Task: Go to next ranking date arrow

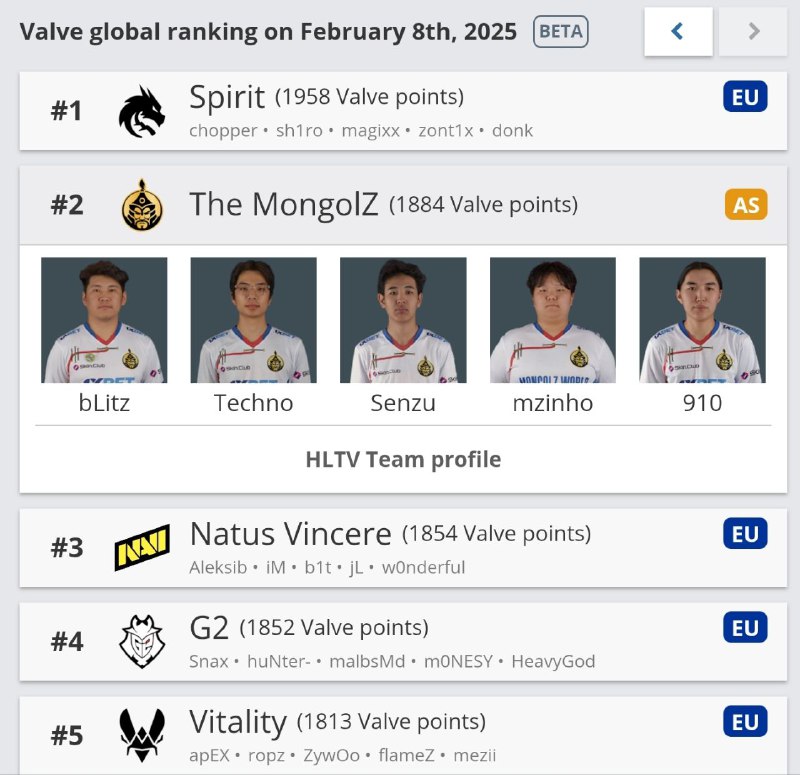Action: (x=754, y=31)
